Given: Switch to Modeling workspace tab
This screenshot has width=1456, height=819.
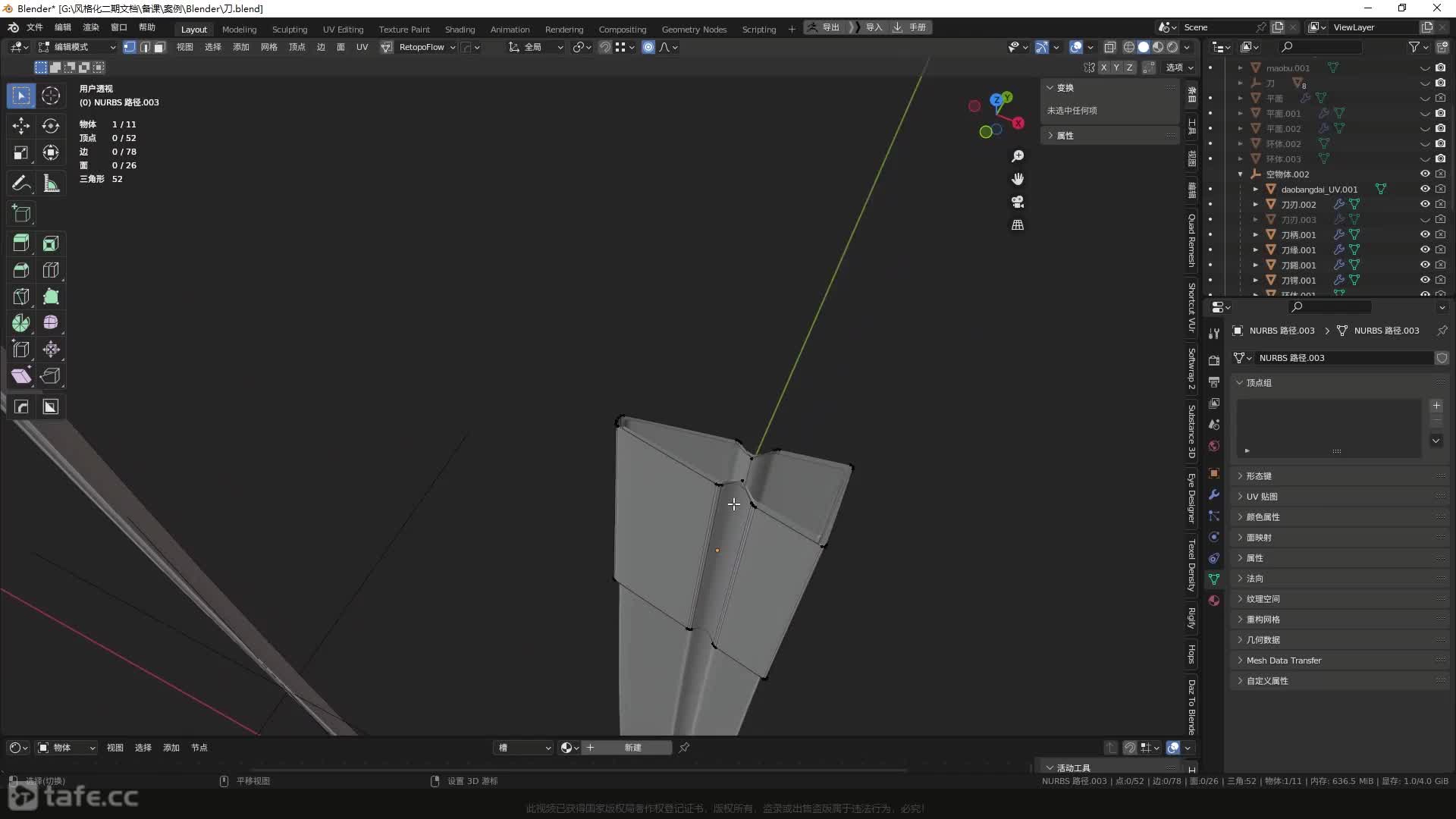Looking at the screenshot, I should pyautogui.click(x=239, y=30).
